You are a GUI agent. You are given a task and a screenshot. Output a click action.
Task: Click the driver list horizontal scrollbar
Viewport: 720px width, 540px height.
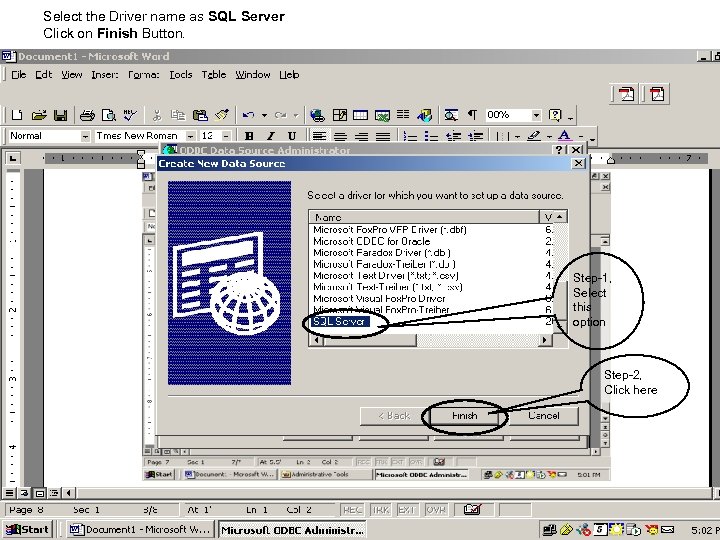[x=430, y=340]
